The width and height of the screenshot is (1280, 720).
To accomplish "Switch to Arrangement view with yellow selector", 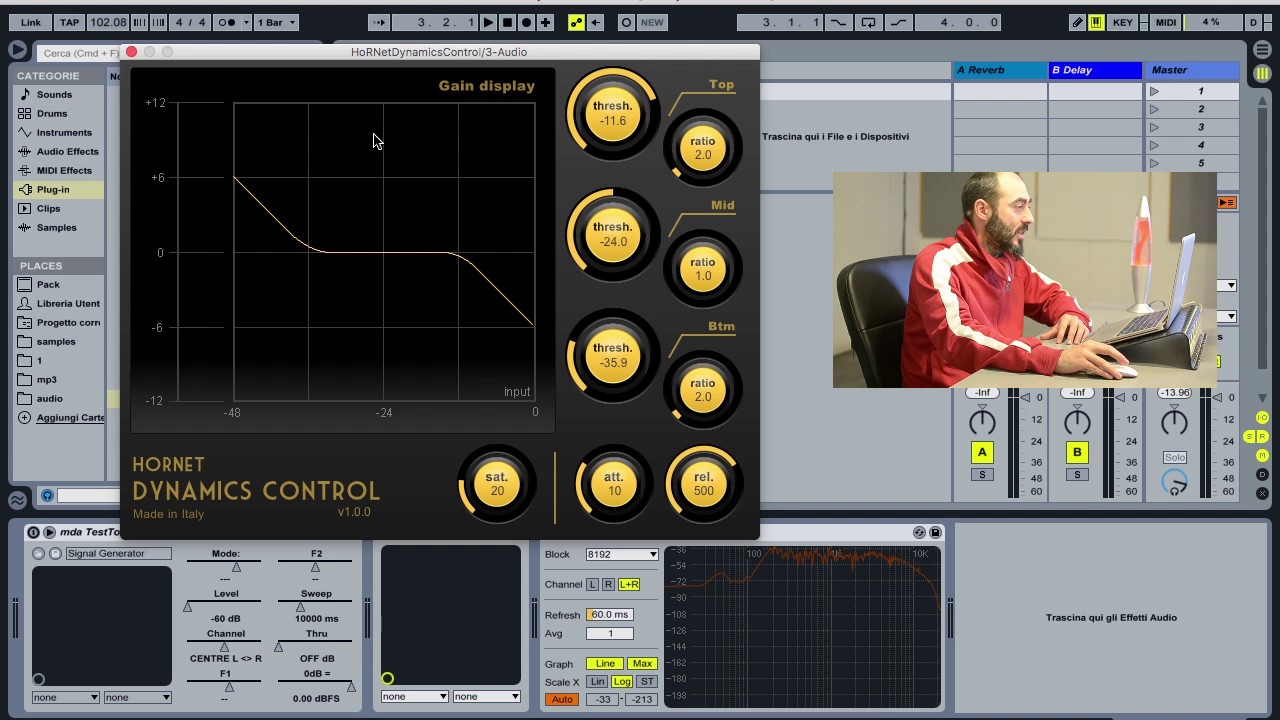I will point(1262,74).
